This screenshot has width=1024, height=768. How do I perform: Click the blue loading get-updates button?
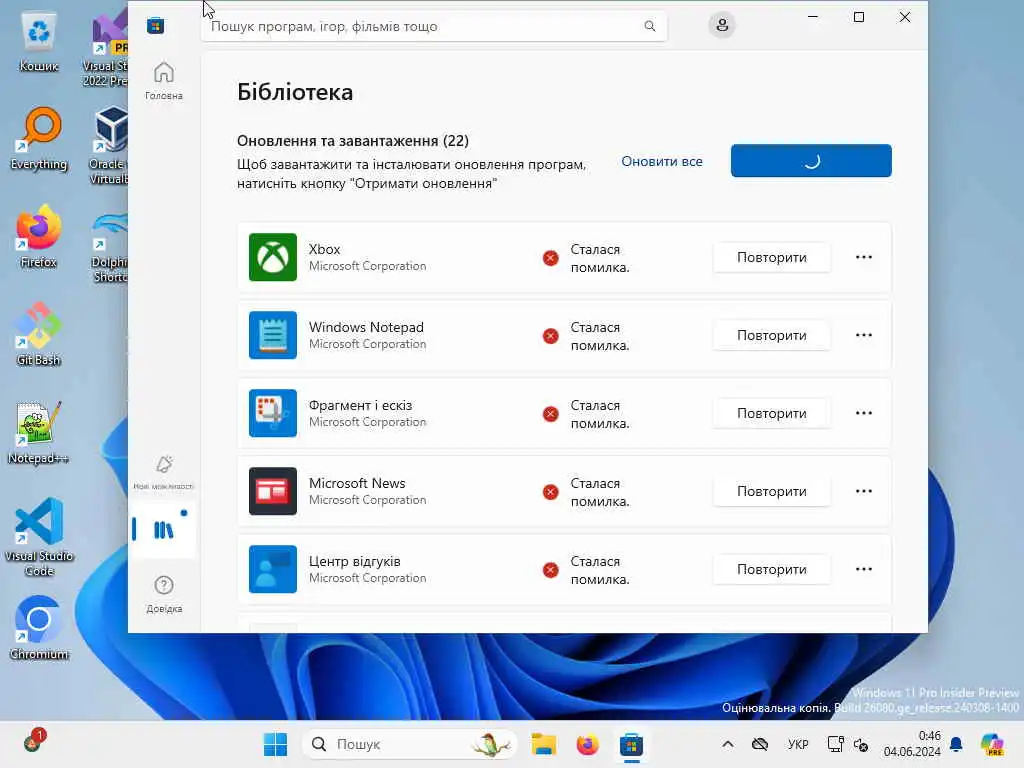[x=811, y=161]
